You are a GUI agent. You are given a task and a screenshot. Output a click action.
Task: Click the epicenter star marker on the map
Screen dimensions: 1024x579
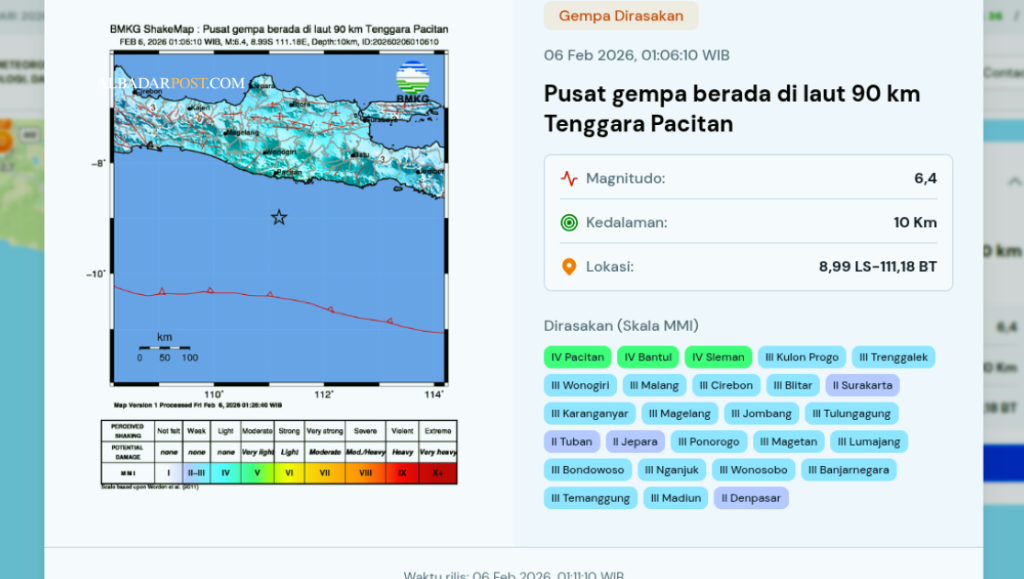[279, 217]
